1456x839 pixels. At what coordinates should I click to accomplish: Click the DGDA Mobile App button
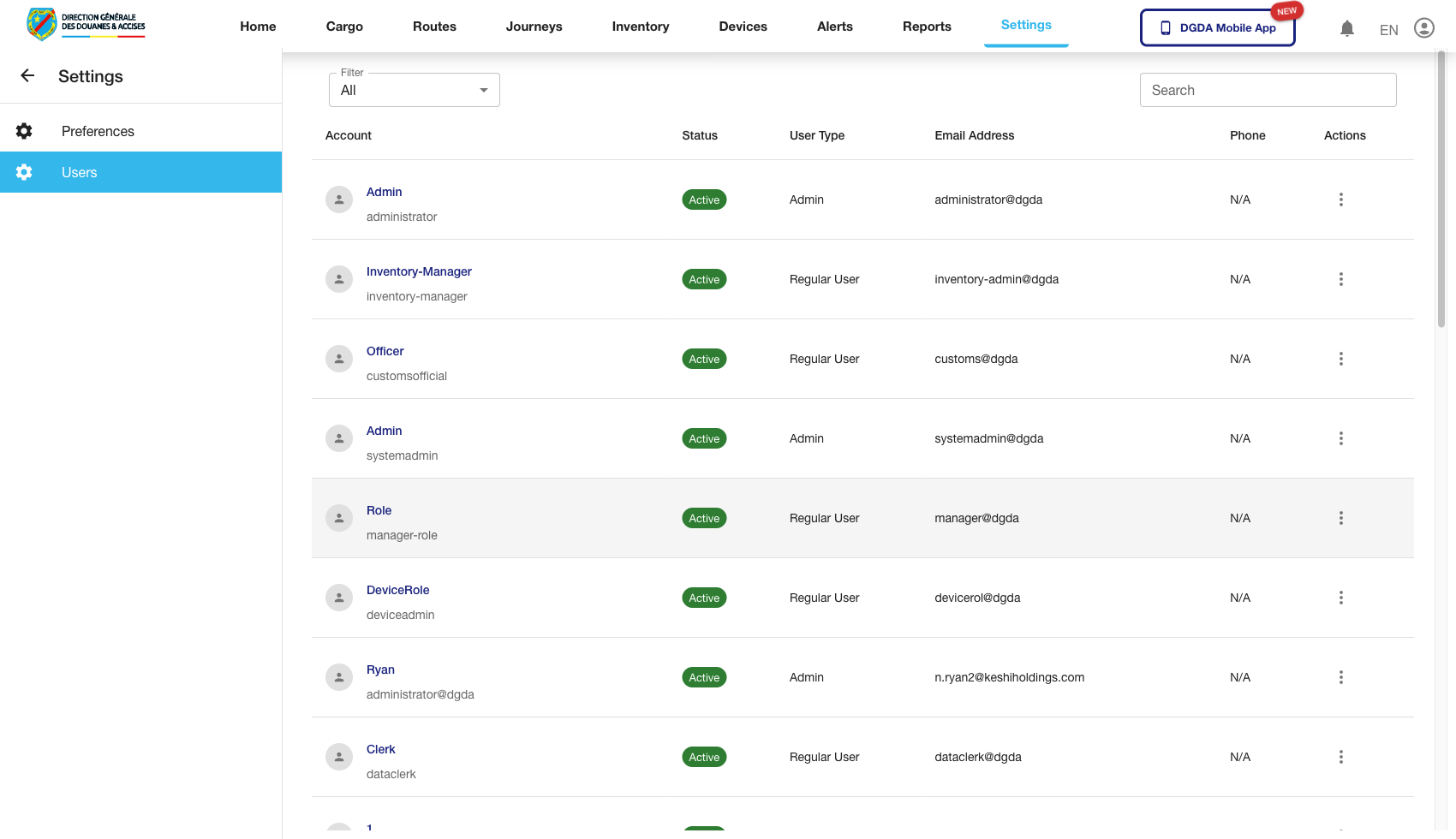coord(1217,27)
